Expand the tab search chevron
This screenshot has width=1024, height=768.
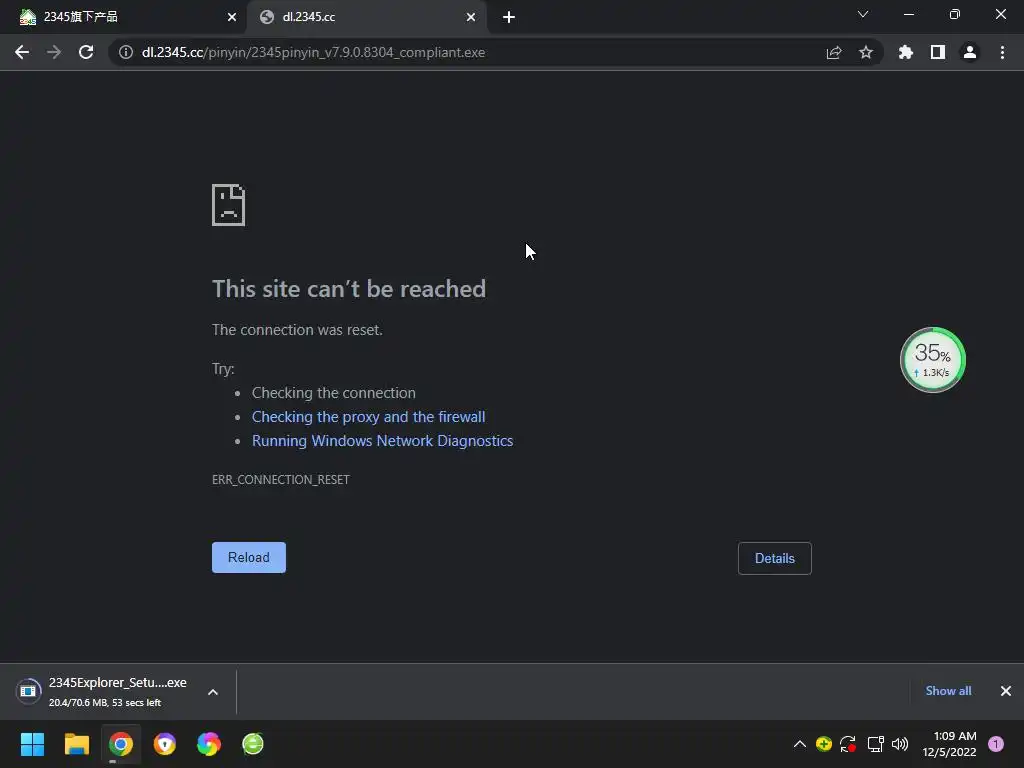point(863,14)
